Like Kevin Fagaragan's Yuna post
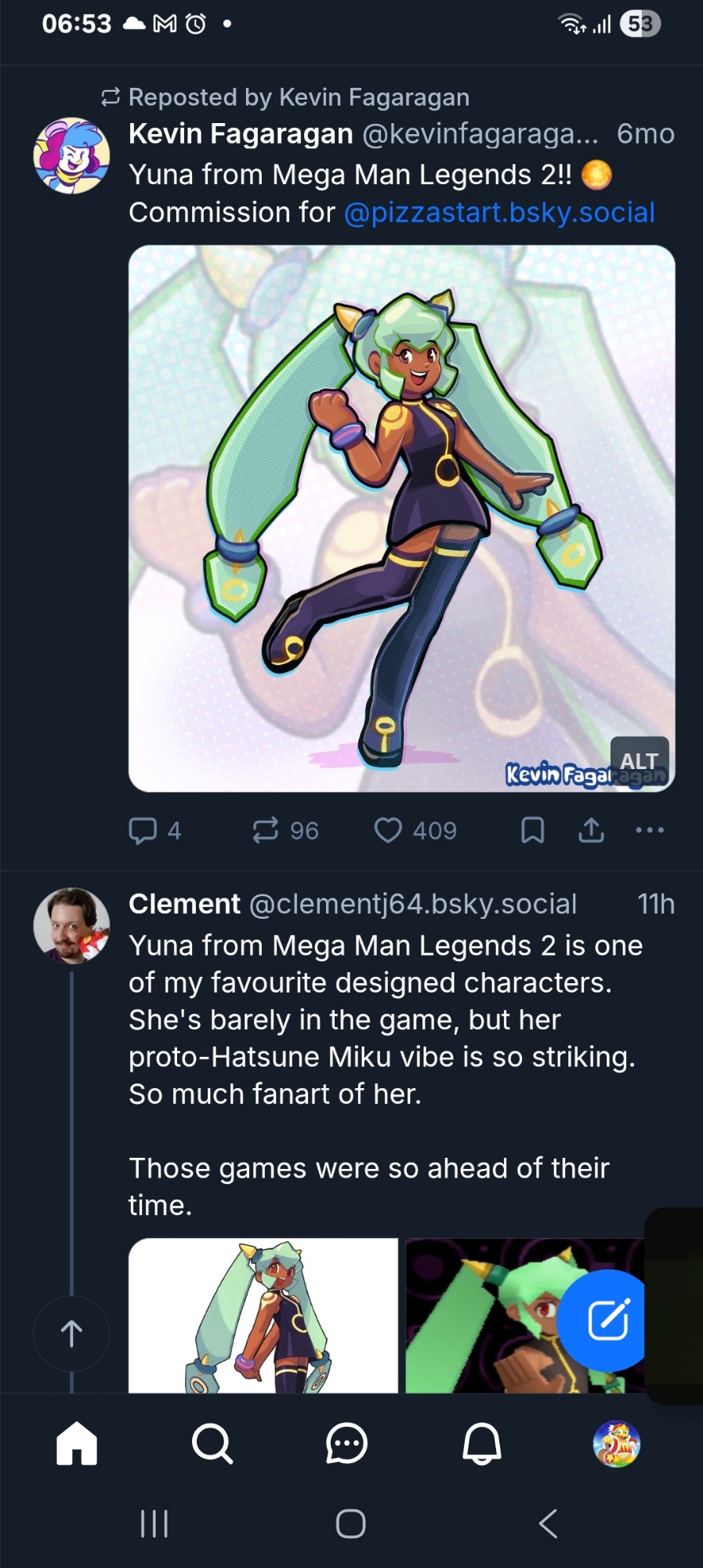This screenshot has height=1568, width=703. point(388,830)
